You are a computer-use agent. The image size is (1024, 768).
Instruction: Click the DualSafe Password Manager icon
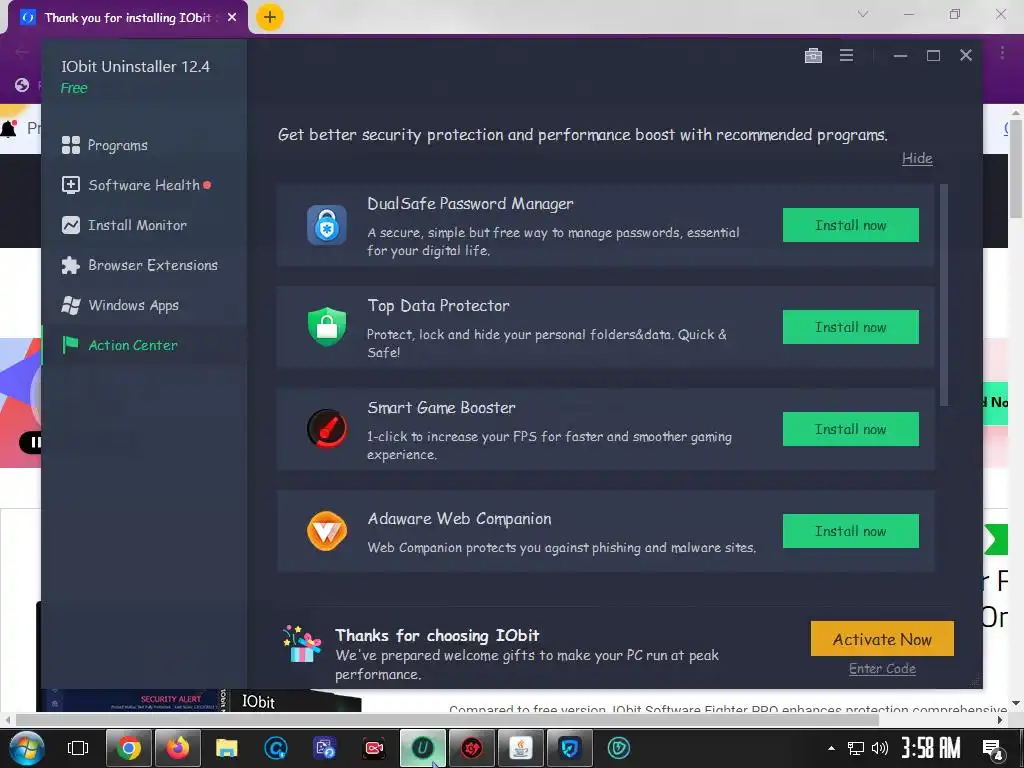[327, 225]
